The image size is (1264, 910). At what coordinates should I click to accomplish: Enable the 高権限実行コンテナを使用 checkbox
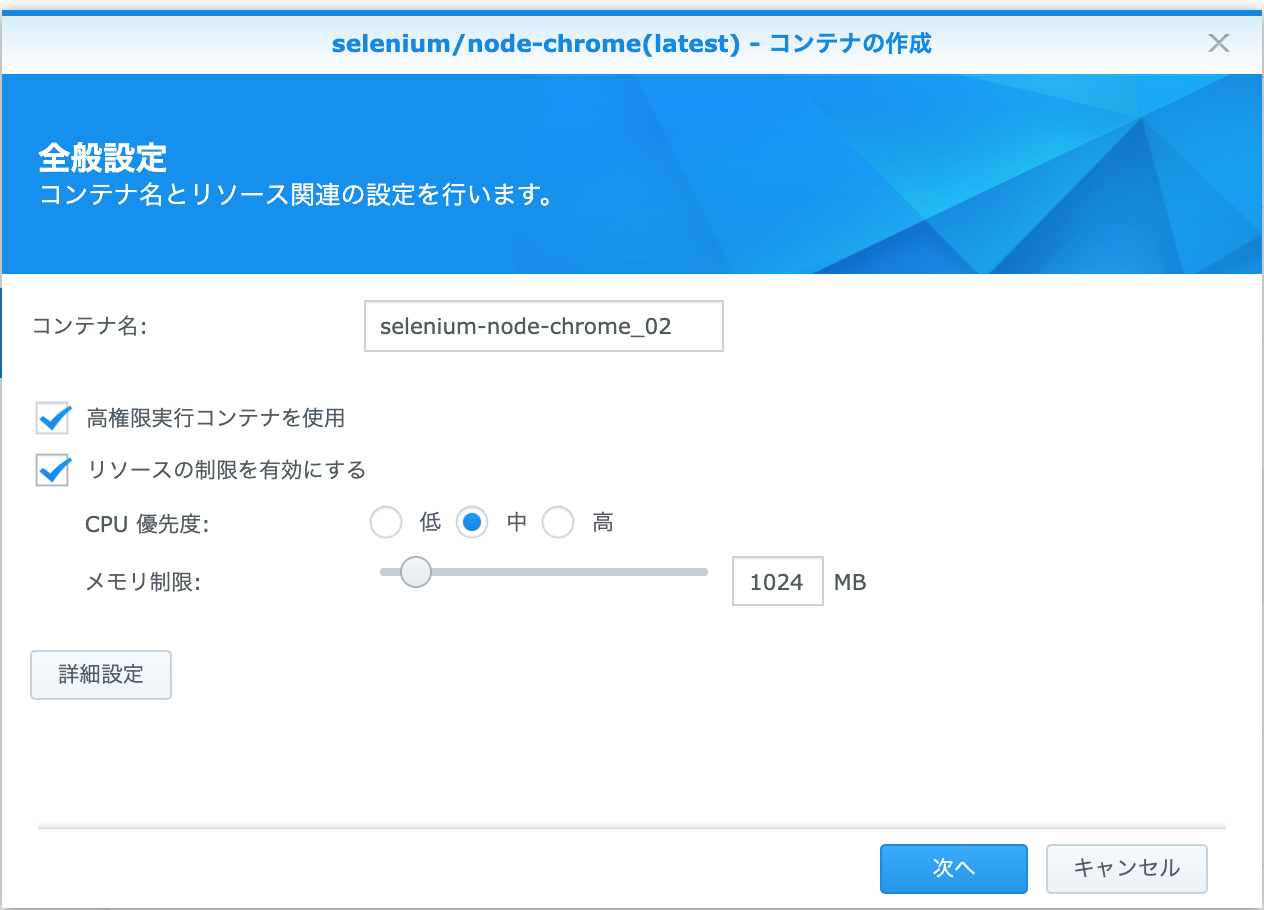click(52, 418)
